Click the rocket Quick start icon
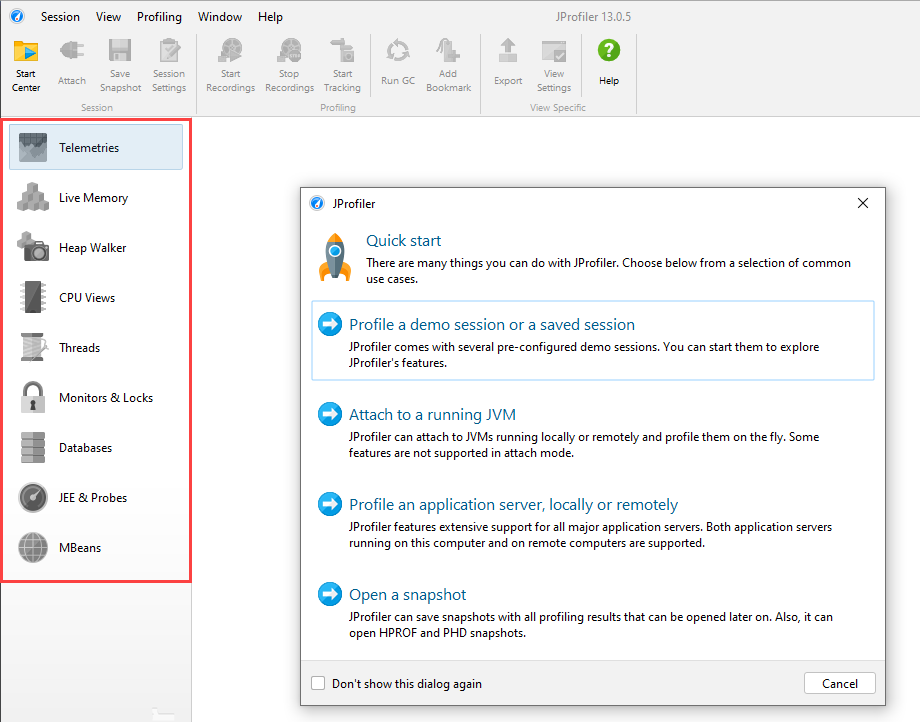920x722 pixels. [335, 257]
